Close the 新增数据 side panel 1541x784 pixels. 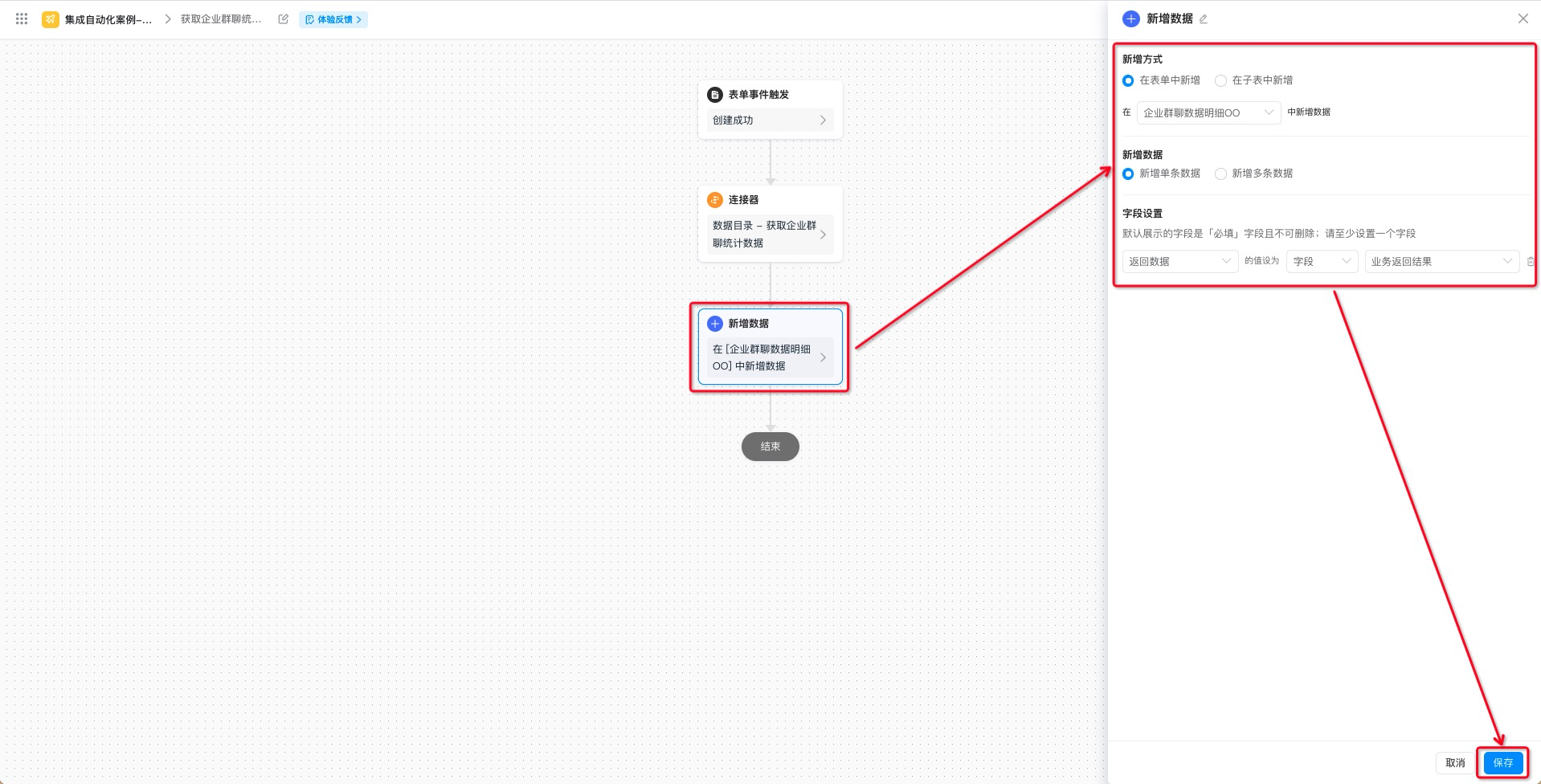point(1523,18)
